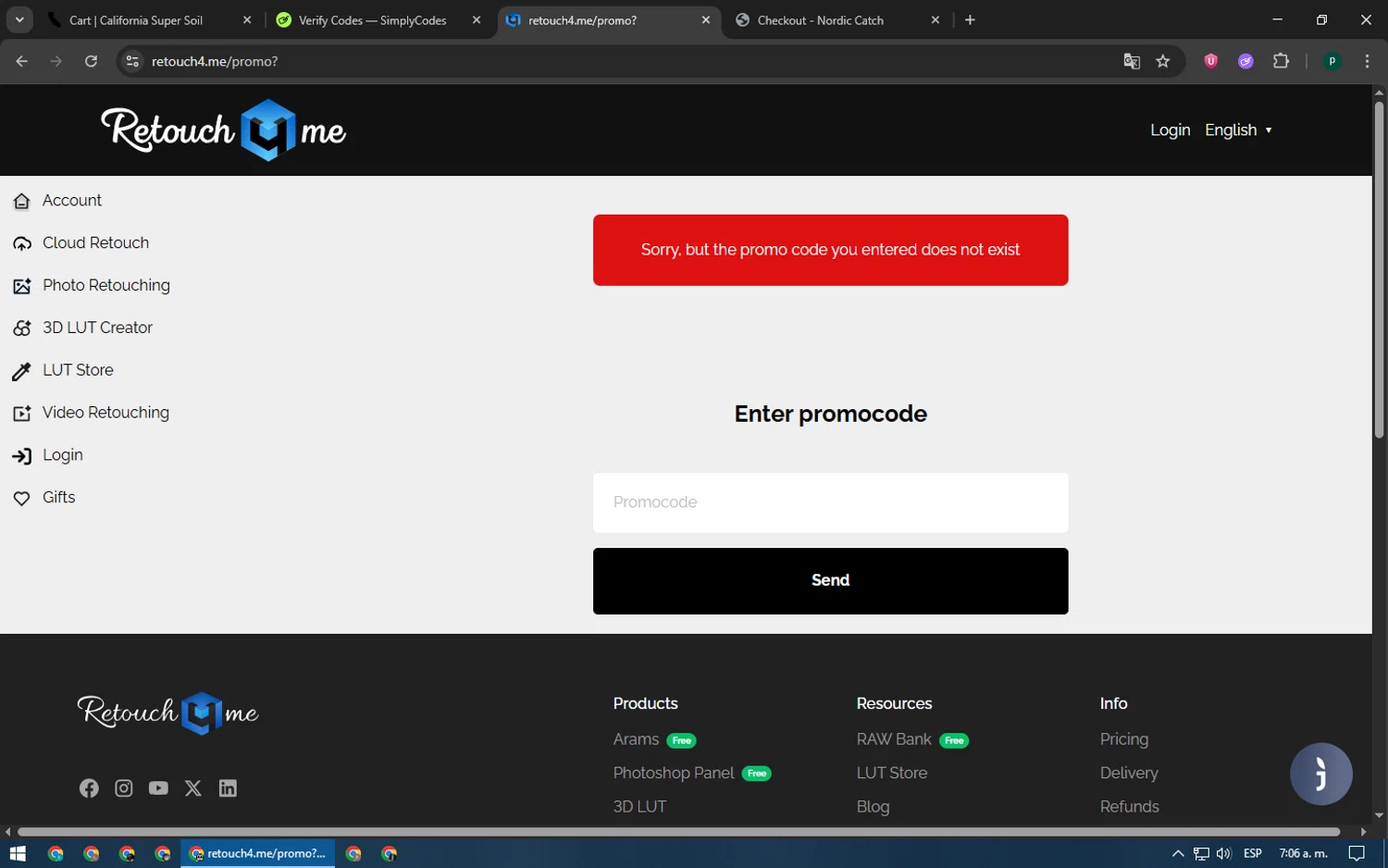Click the Account home icon
This screenshot has width=1388, height=868.
coord(22,201)
